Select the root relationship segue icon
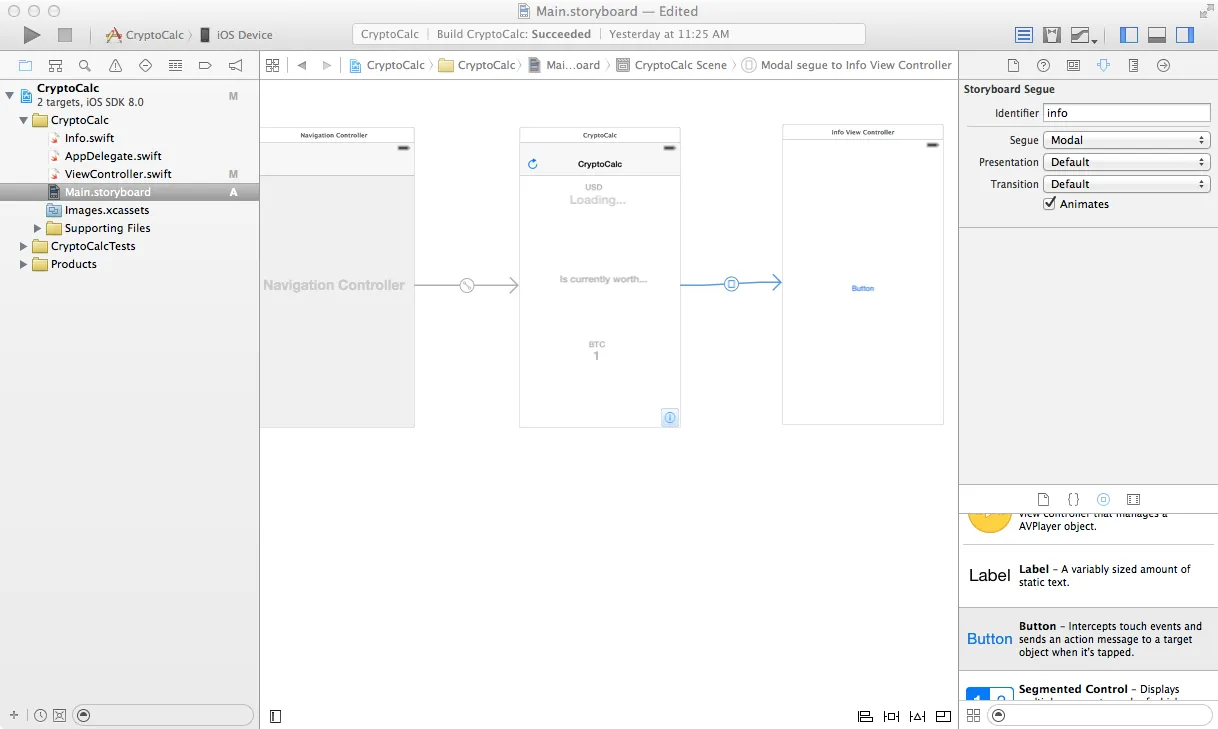 [466, 285]
